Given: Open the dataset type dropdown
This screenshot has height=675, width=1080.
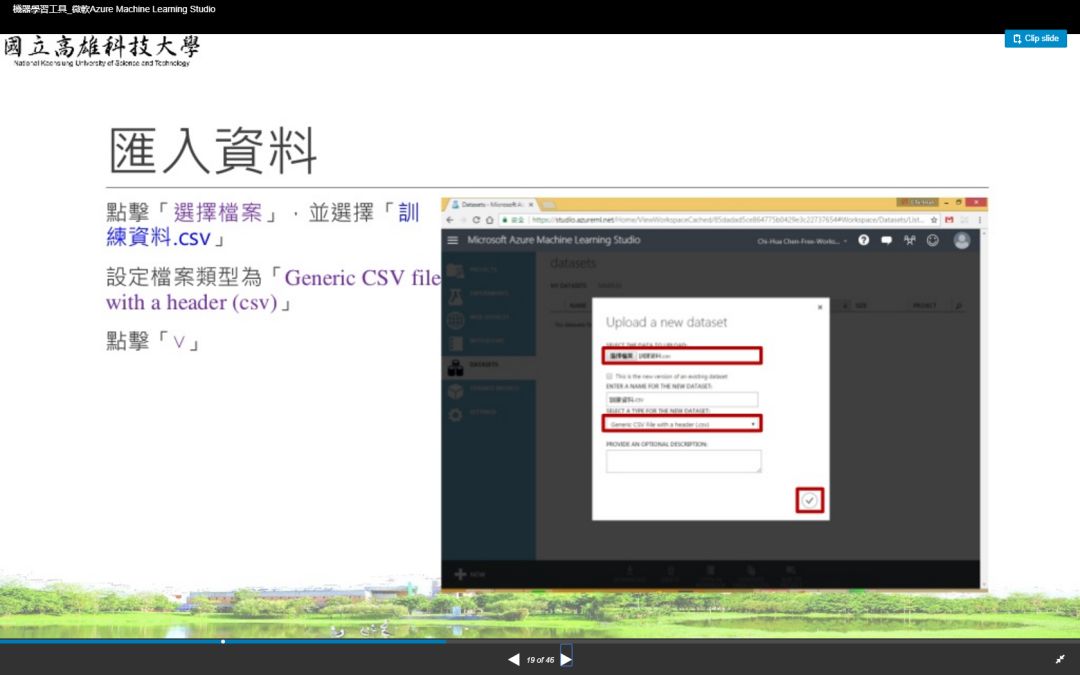Looking at the screenshot, I should [682, 424].
